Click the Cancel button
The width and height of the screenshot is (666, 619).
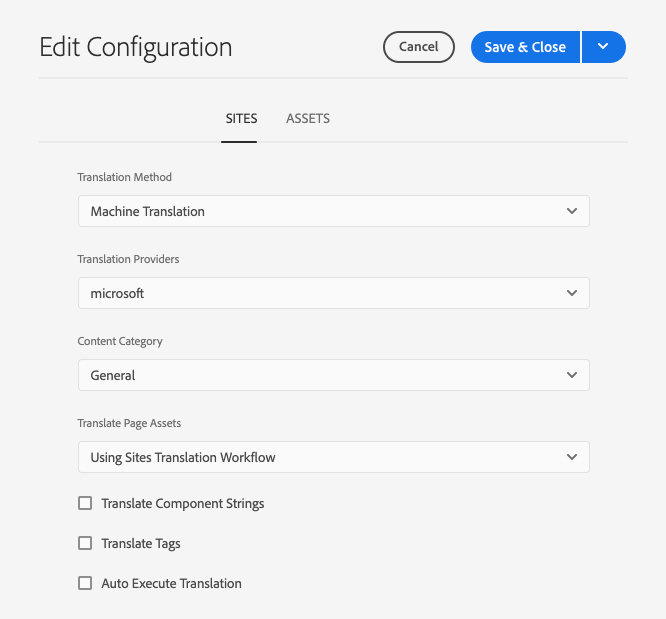[x=418, y=47]
